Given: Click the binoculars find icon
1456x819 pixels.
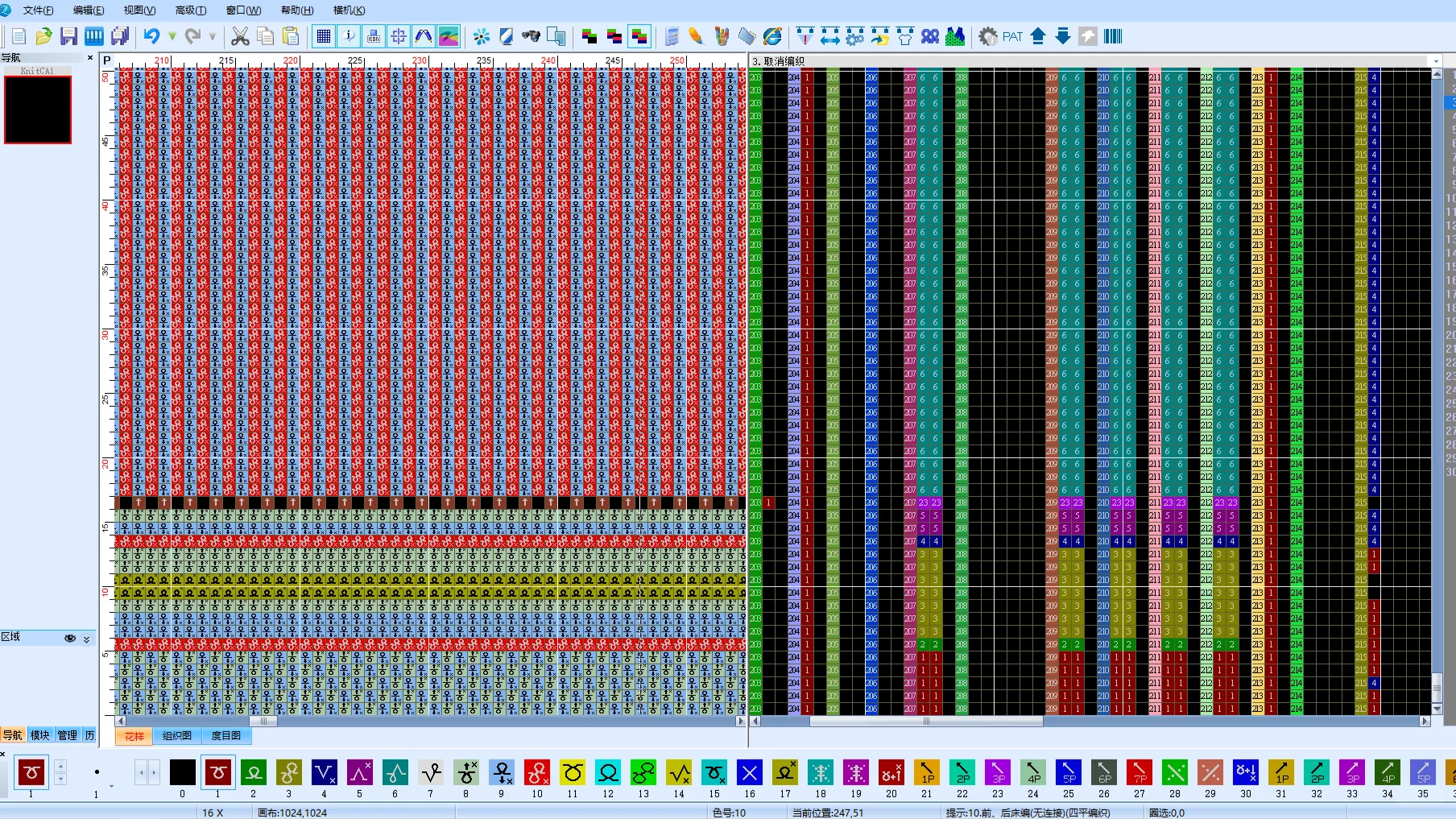Looking at the screenshot, I should (x=531, y=36).
